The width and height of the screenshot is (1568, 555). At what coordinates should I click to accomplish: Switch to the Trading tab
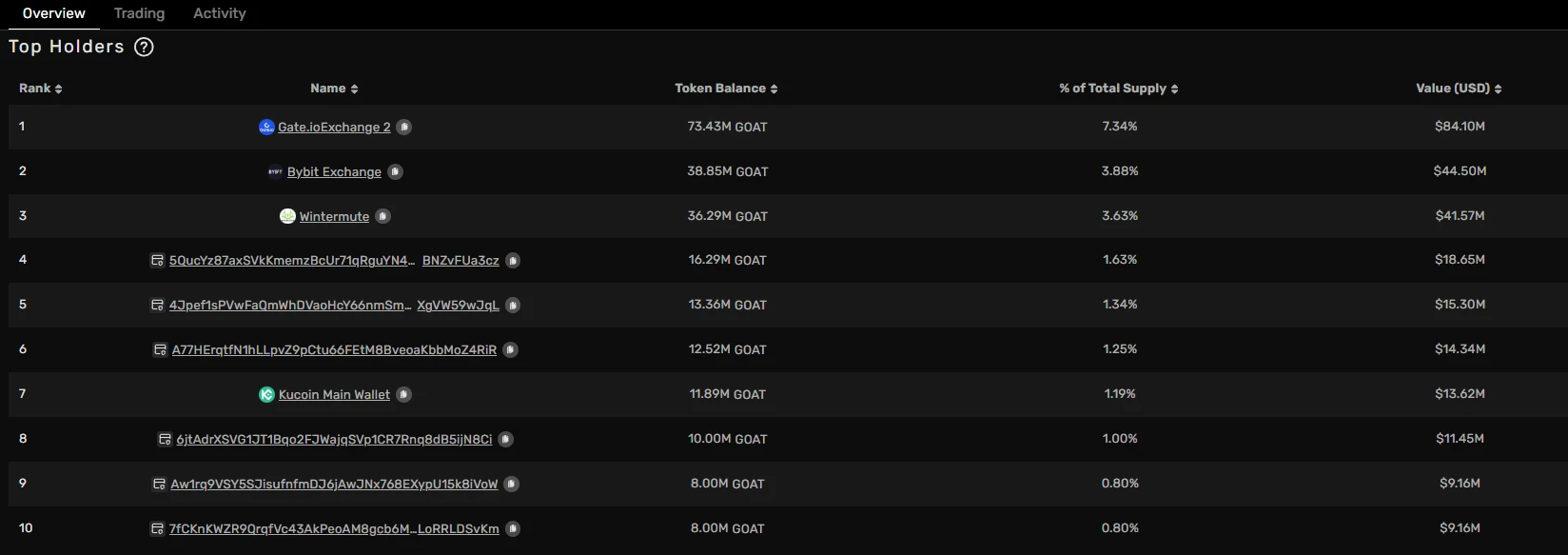click(139, 13)
